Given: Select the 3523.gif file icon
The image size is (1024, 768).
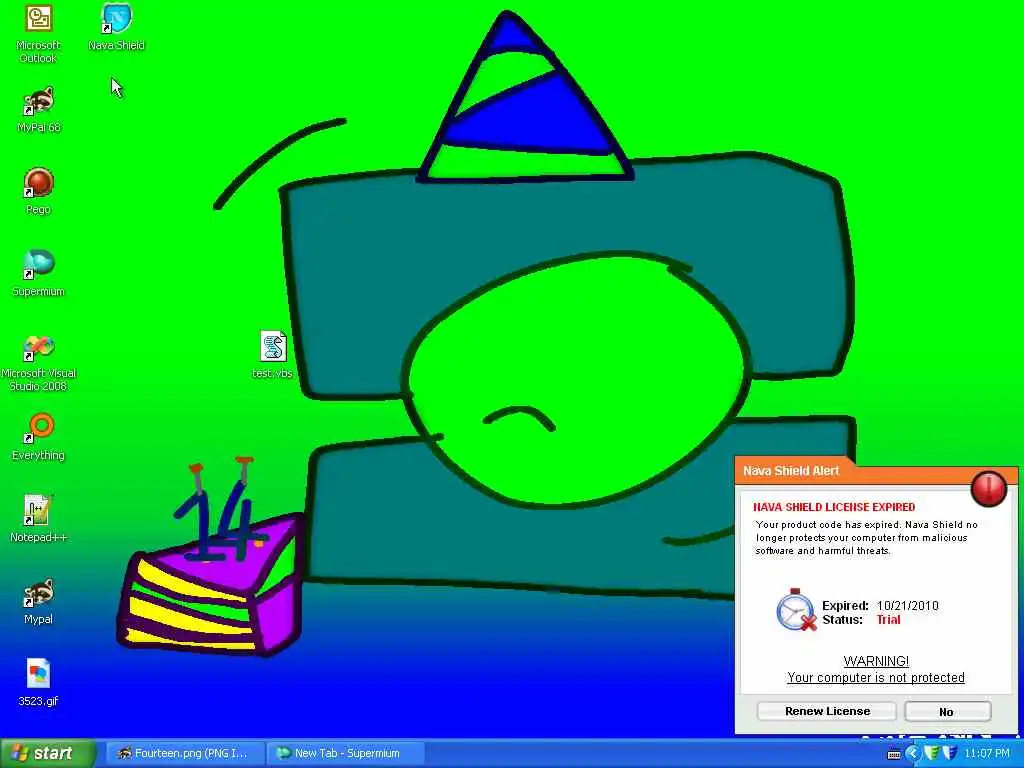Looking at the screenshot, I should 38,682.
